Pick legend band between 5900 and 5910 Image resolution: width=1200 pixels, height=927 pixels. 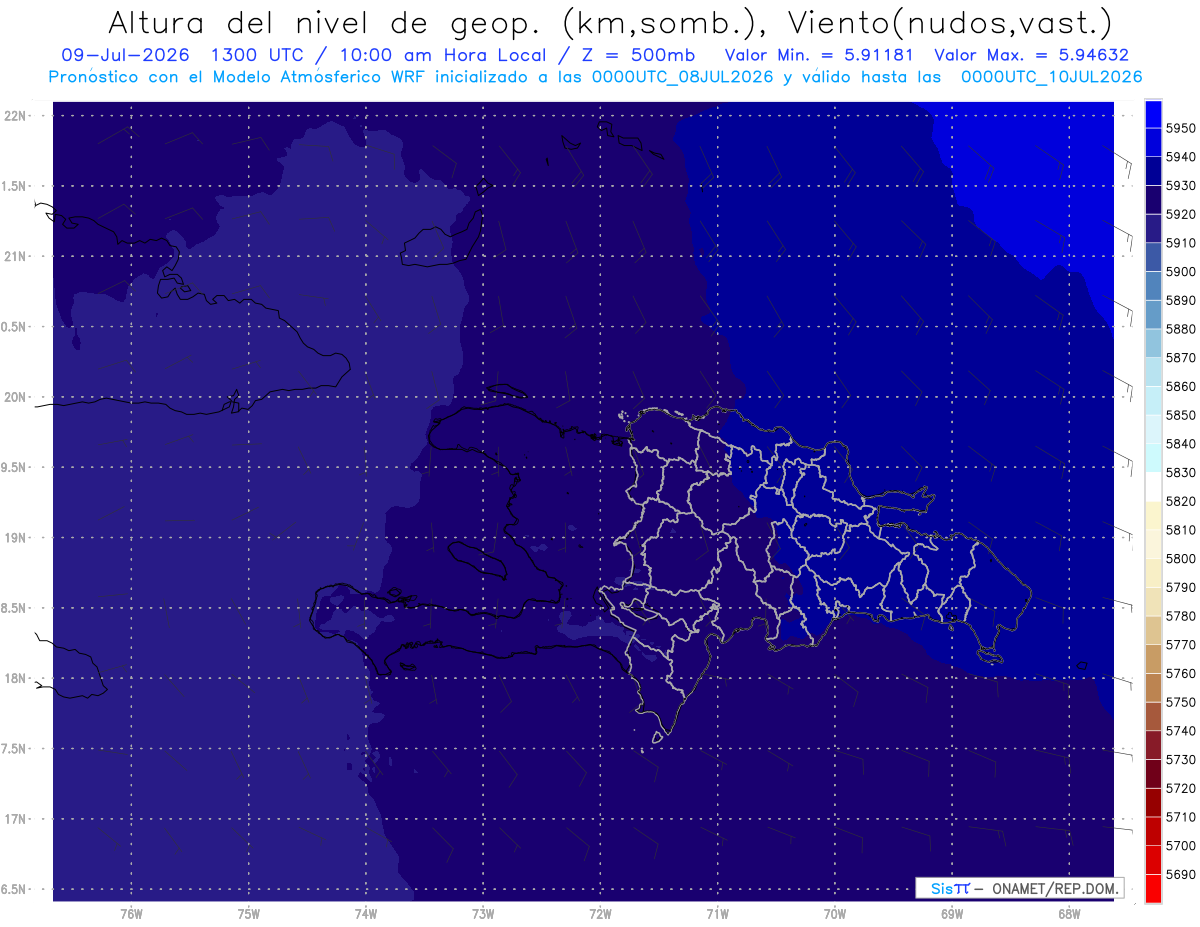pyautogui.click(x=1153, y=257)
